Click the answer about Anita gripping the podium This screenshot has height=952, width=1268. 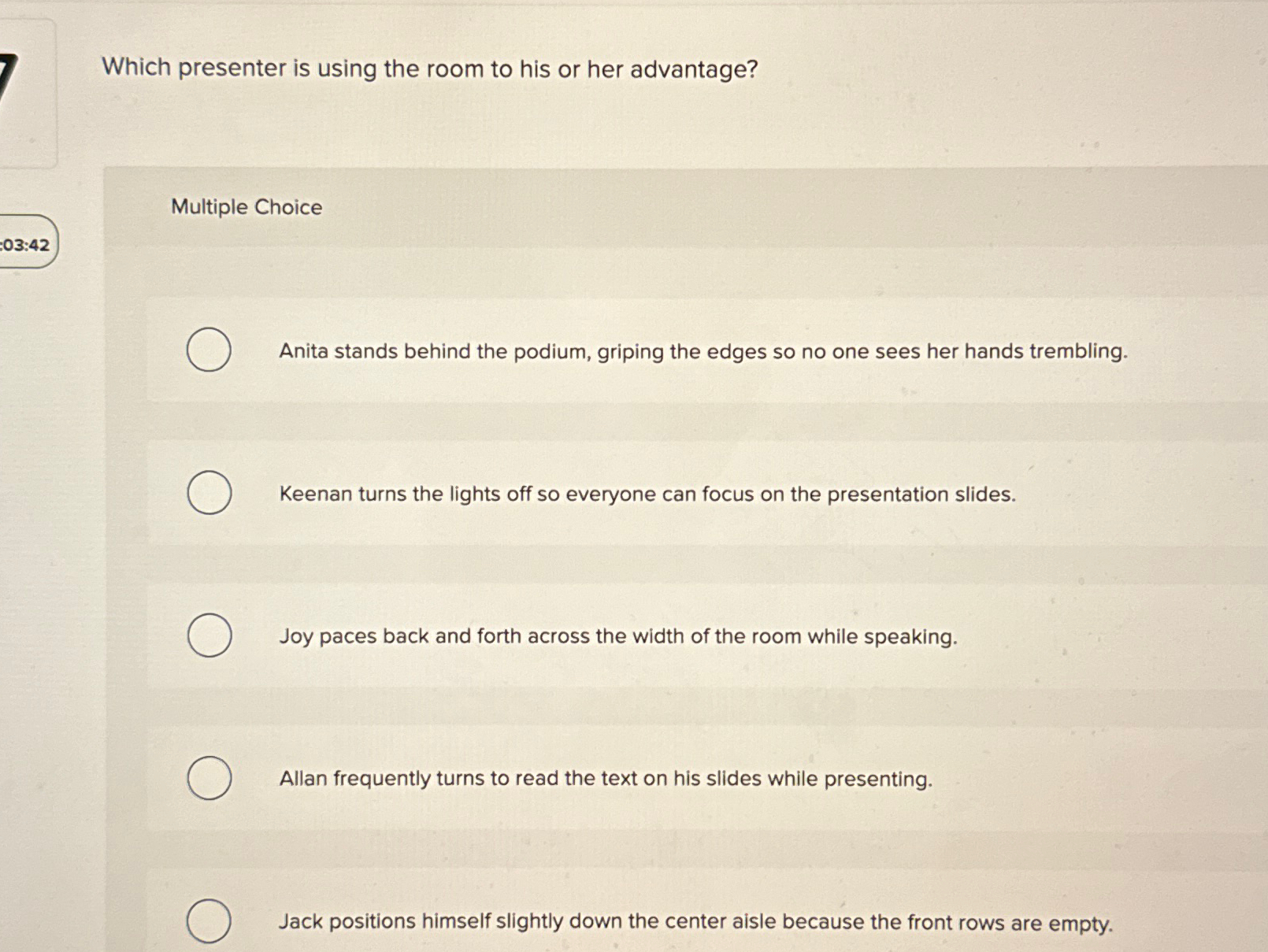pyautogui.click(x=704, y=352)
